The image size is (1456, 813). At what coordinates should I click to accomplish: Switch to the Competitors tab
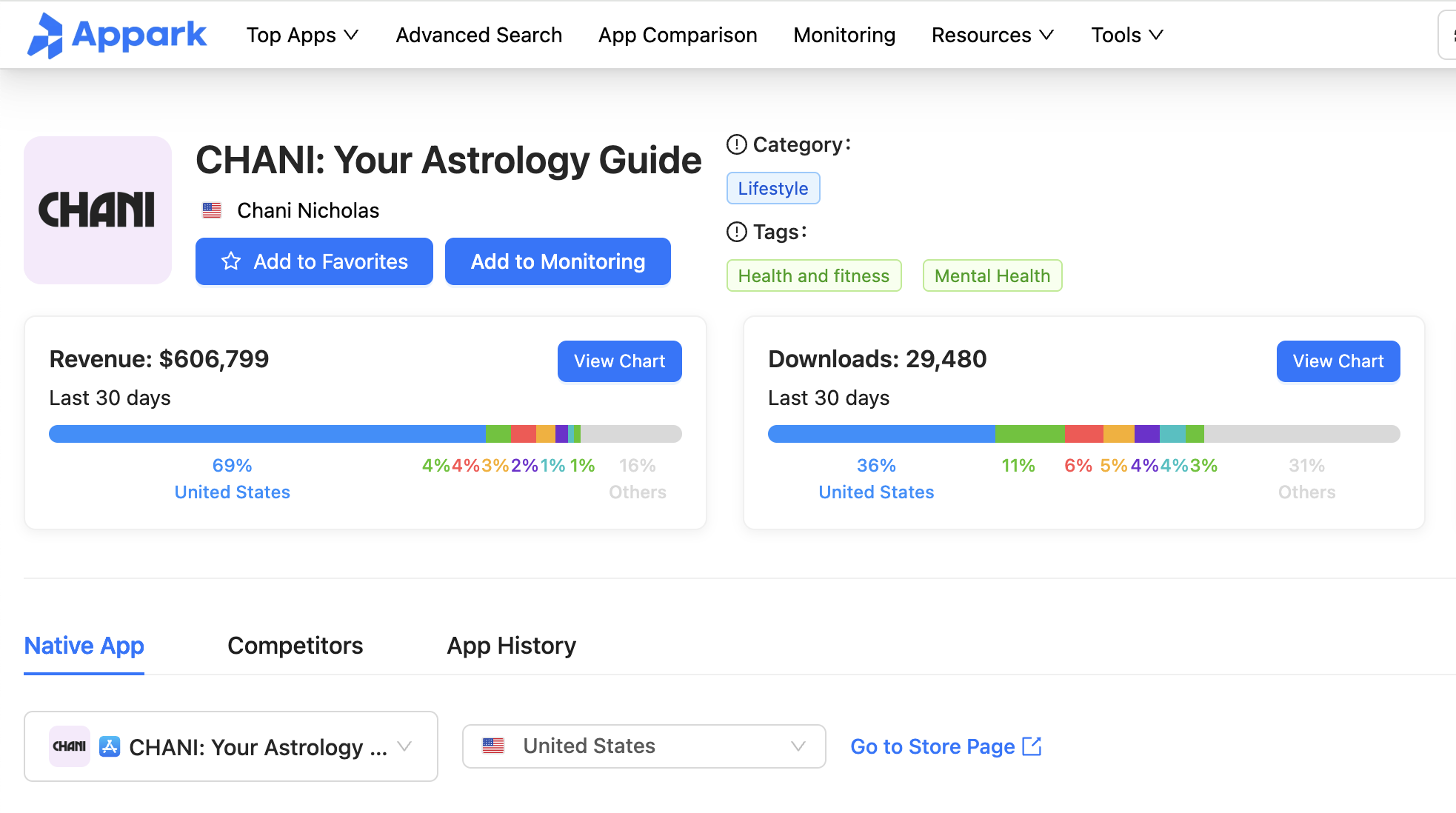[295, 646]
